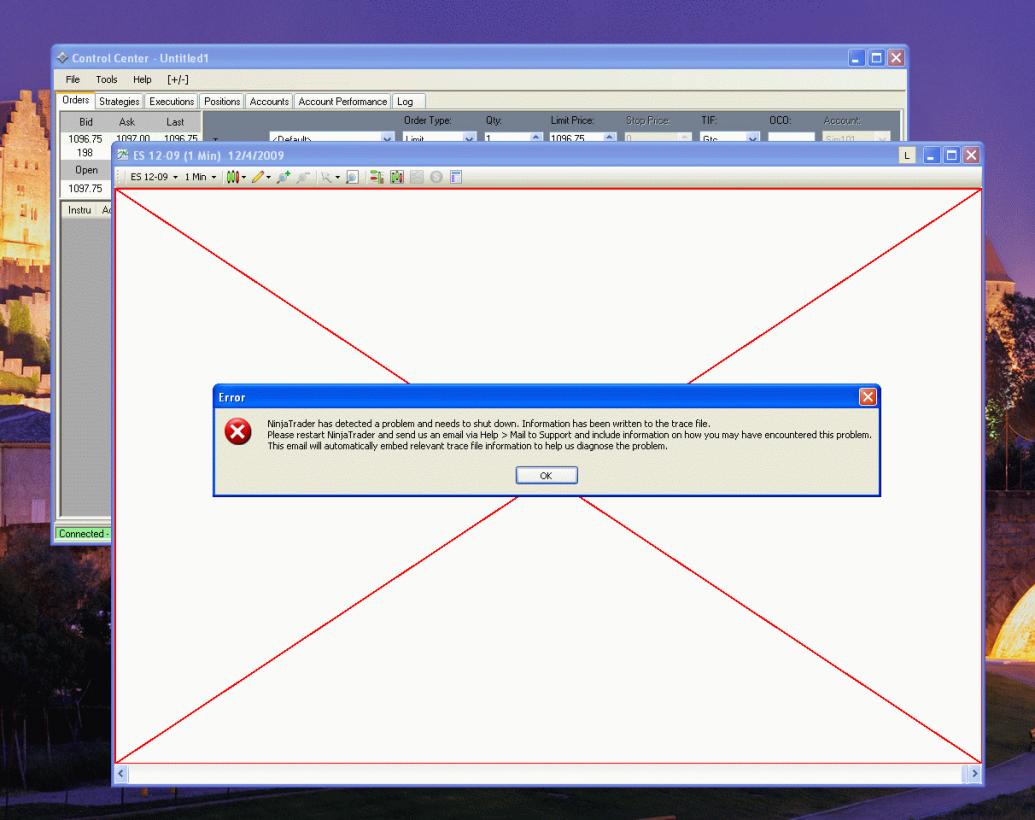Switch to the Log tab
Viewport: 1035px width, 820px height.
click(x=408, y=102)
